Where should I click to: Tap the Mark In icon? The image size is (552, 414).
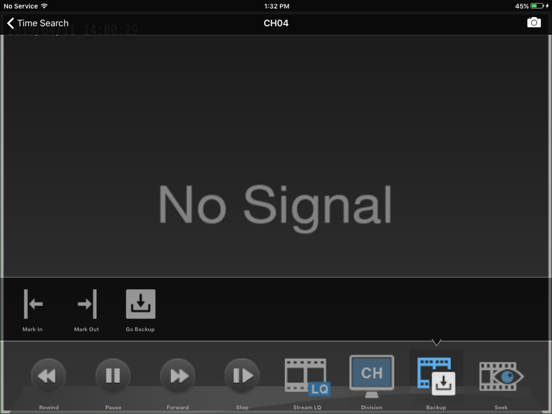(x=33, y=304)
